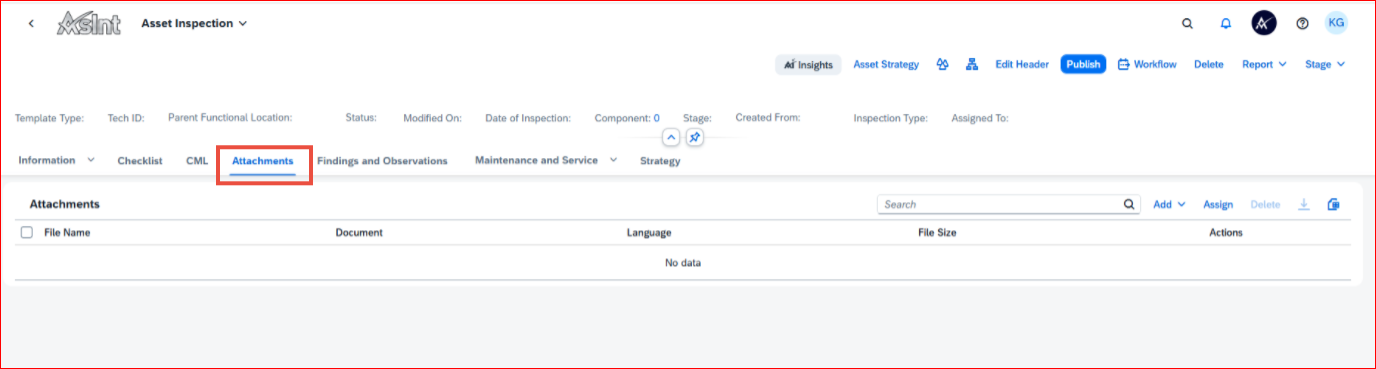
Task: Click Delete in the header toolbar
Action: 1209,64
